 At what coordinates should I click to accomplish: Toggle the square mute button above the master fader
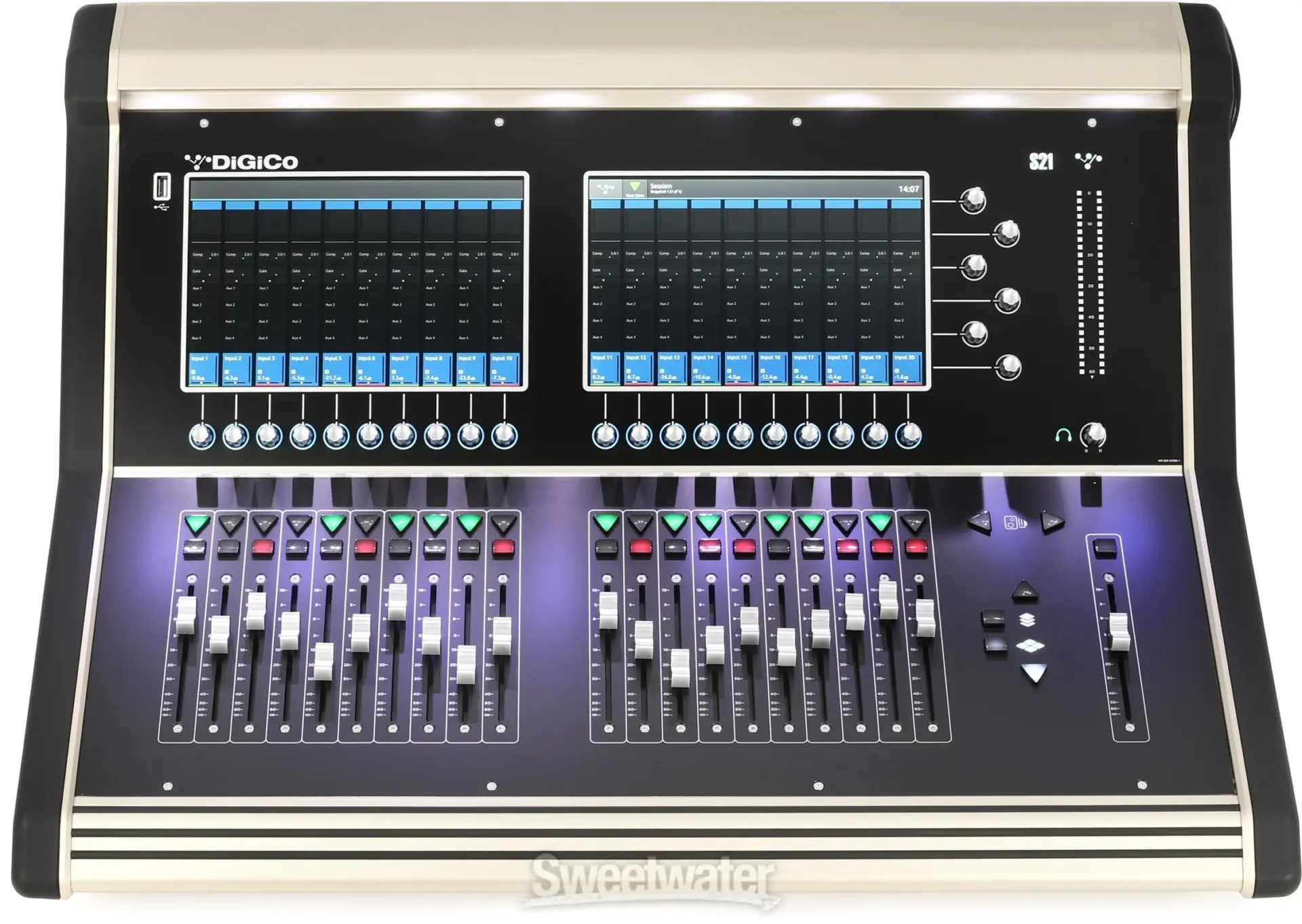click(1105, 547)
